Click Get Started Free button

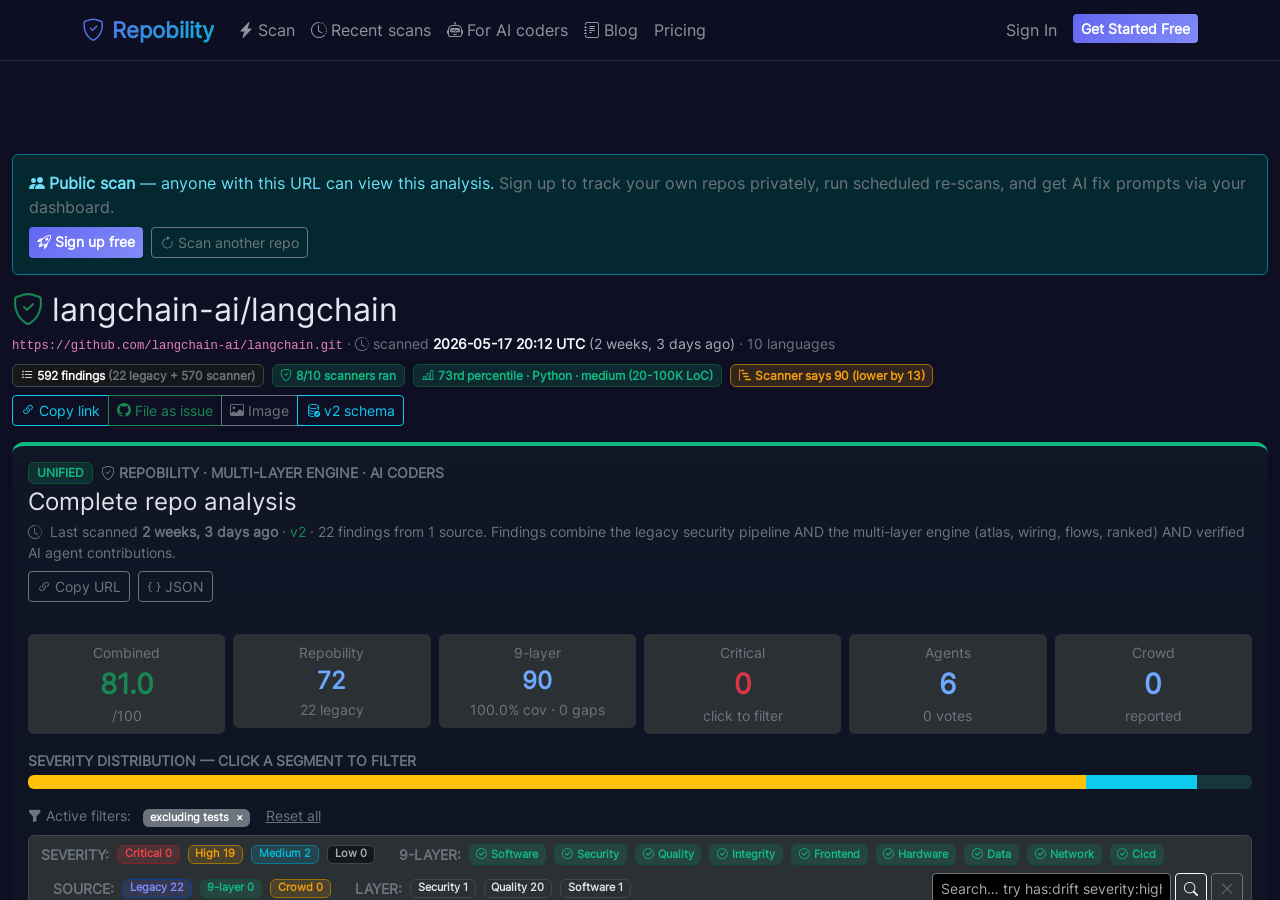click(x=1135, y=29)
